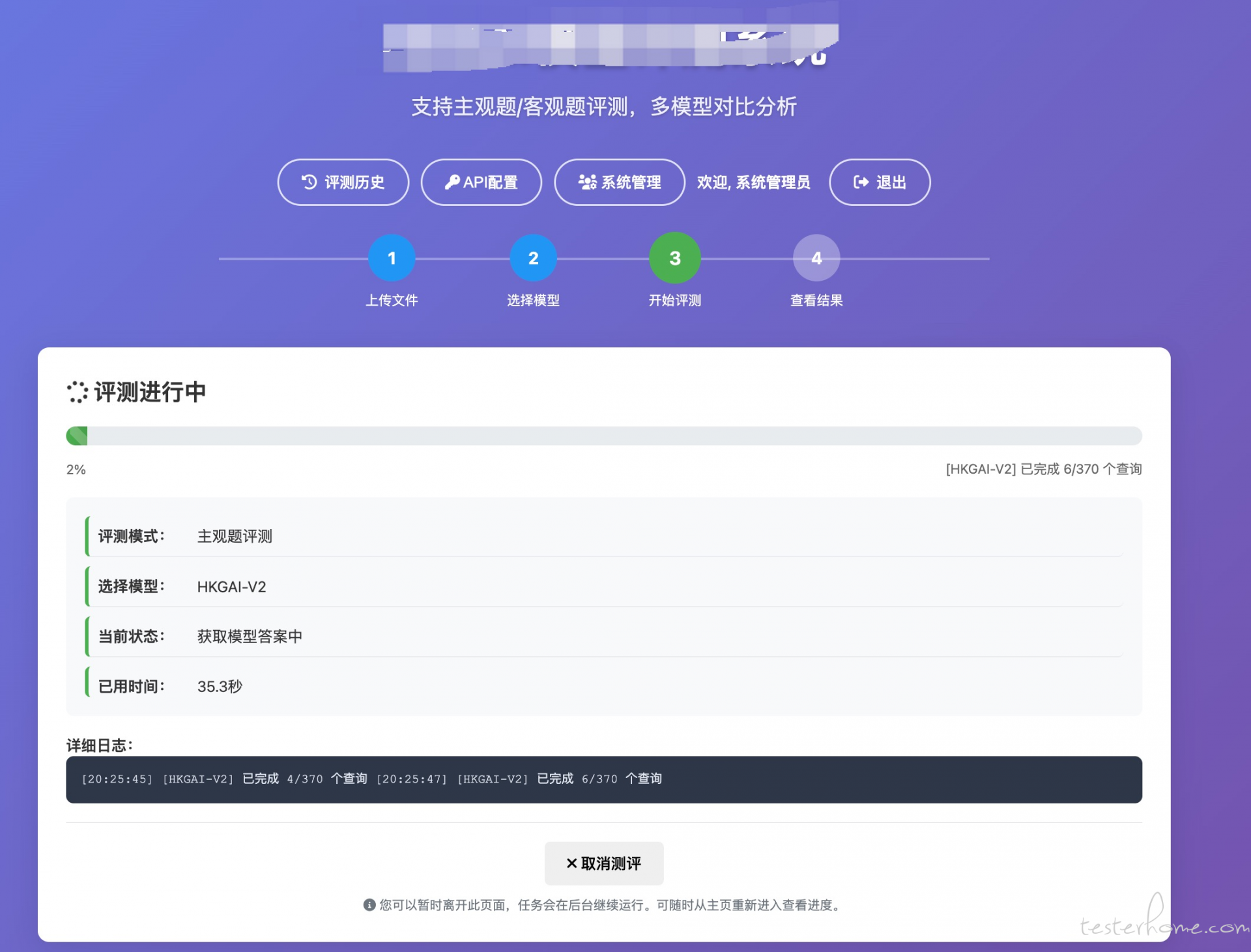The width and height of the screenshot is (1251, 952).
Task: Click the history clock icon in 评测历史
Action: [x=309, y=182]
